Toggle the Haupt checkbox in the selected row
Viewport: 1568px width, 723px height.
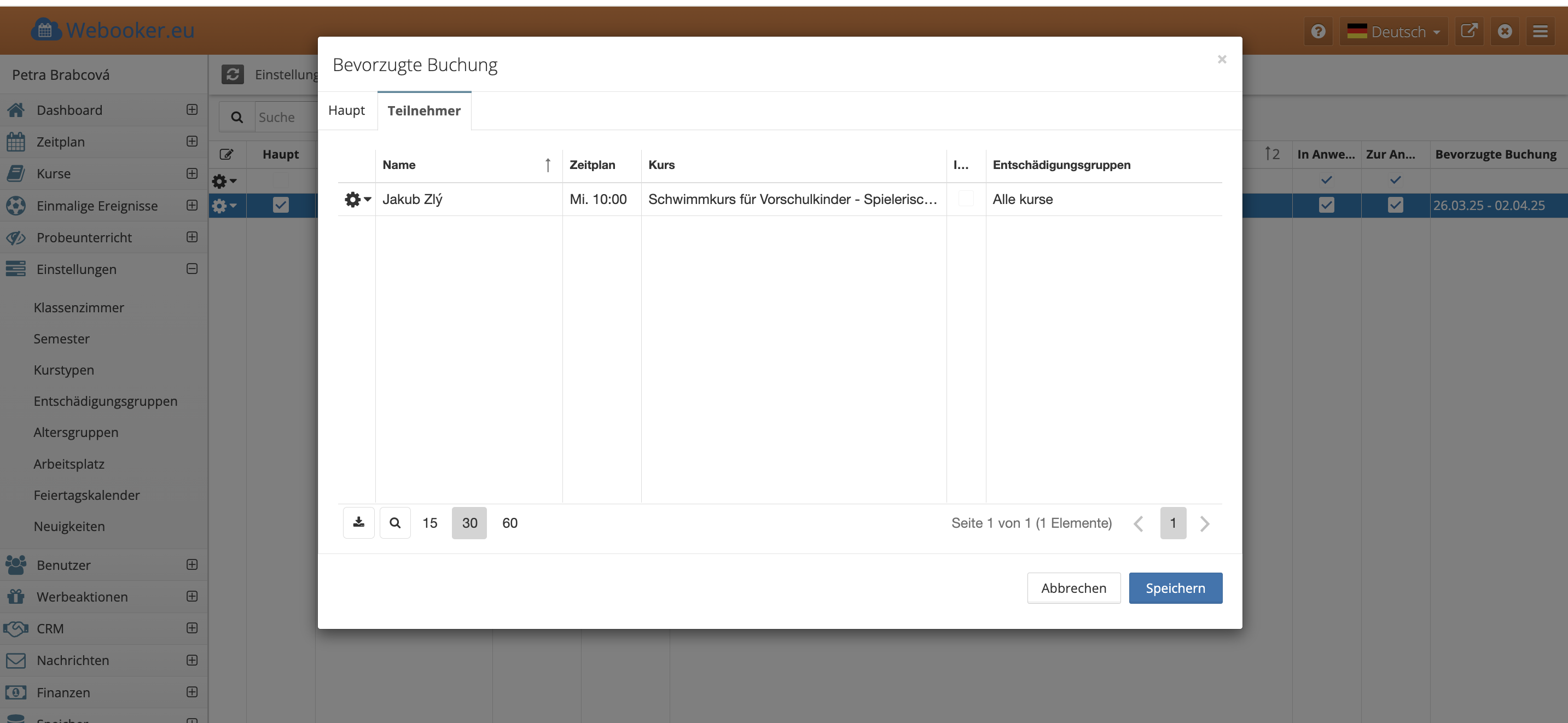(x=281, y=205)
